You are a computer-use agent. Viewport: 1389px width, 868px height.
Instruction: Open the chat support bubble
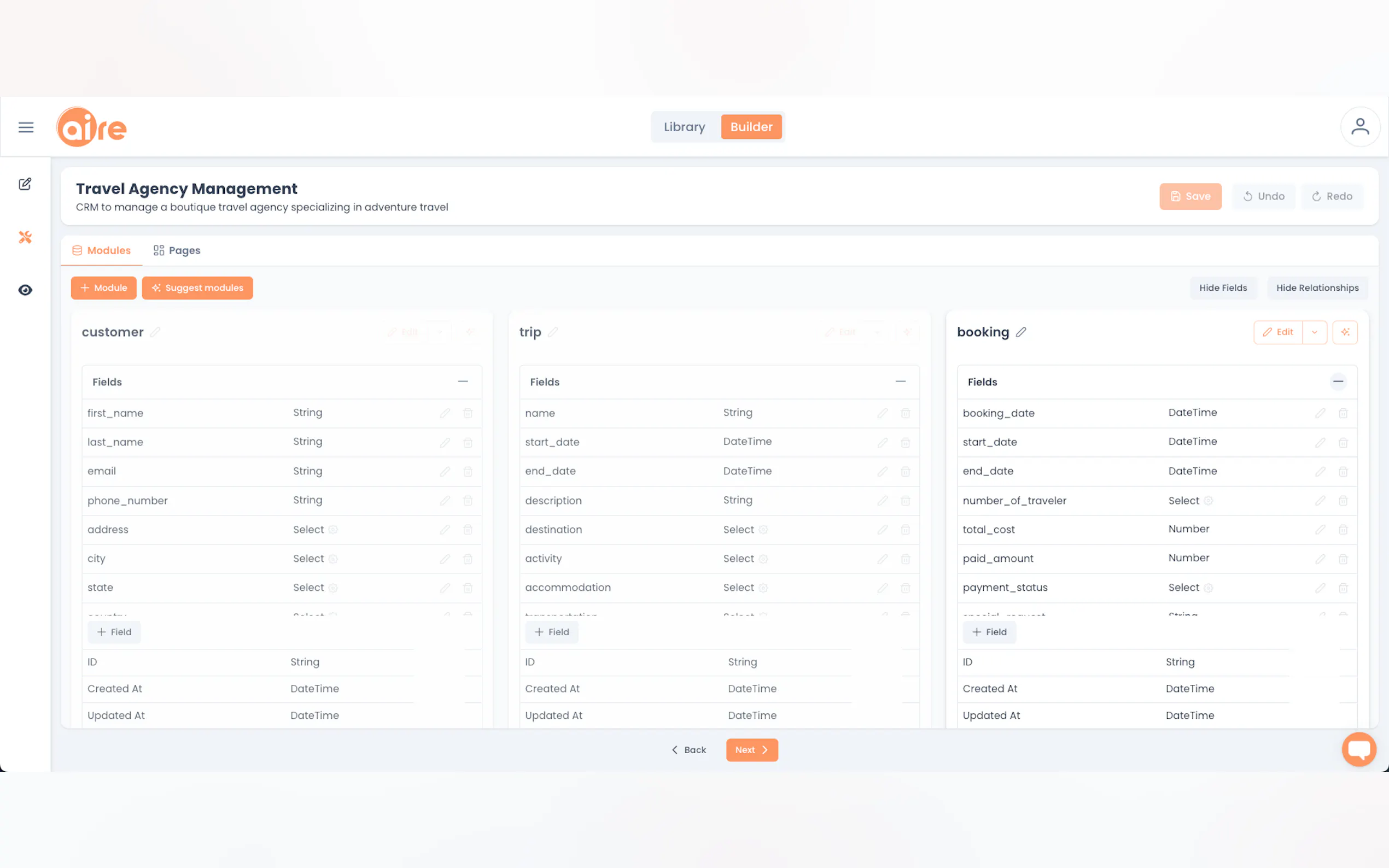(1358, 749)
